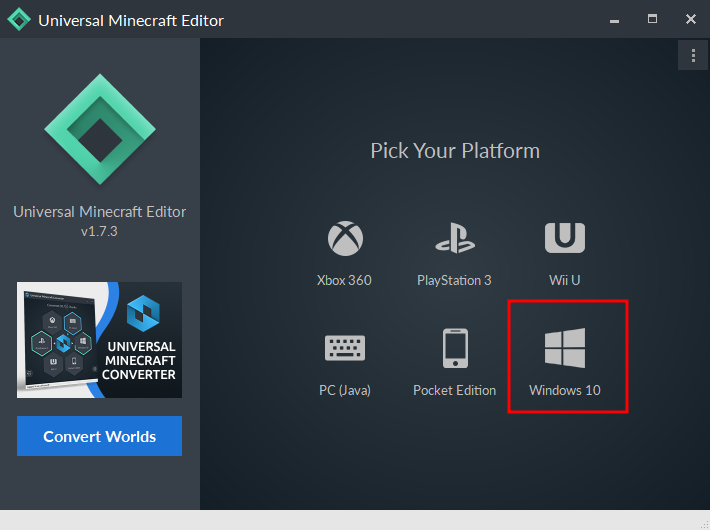710x530 pixels.
Task: Minimize the Universal Minecraft Editor window
Action: pos(614,20)
